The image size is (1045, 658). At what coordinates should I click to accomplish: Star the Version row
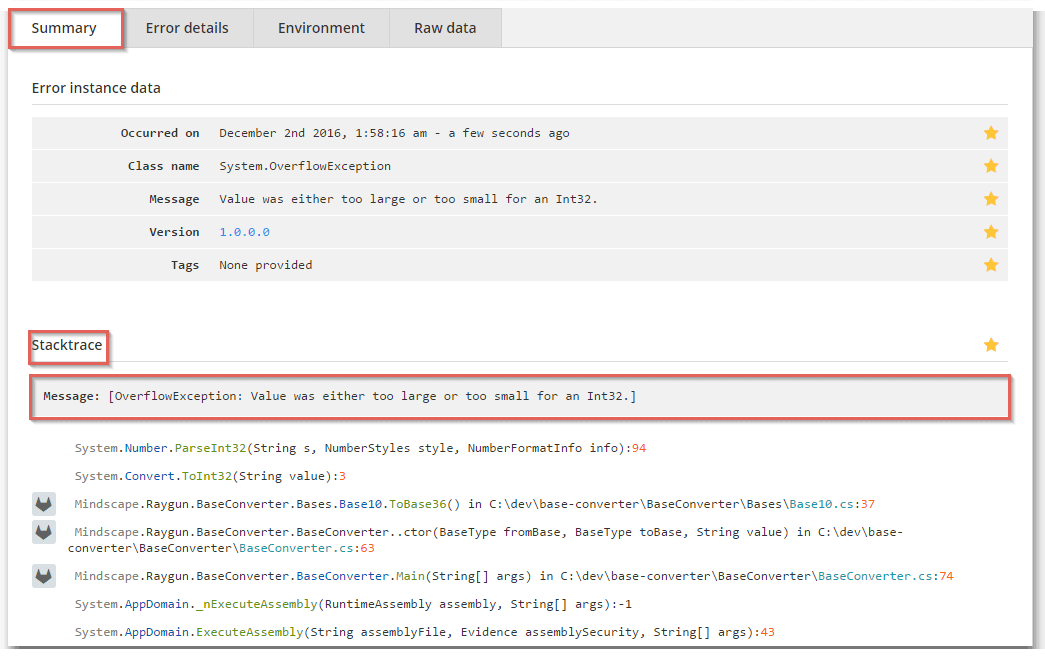[x=991, y=231]
